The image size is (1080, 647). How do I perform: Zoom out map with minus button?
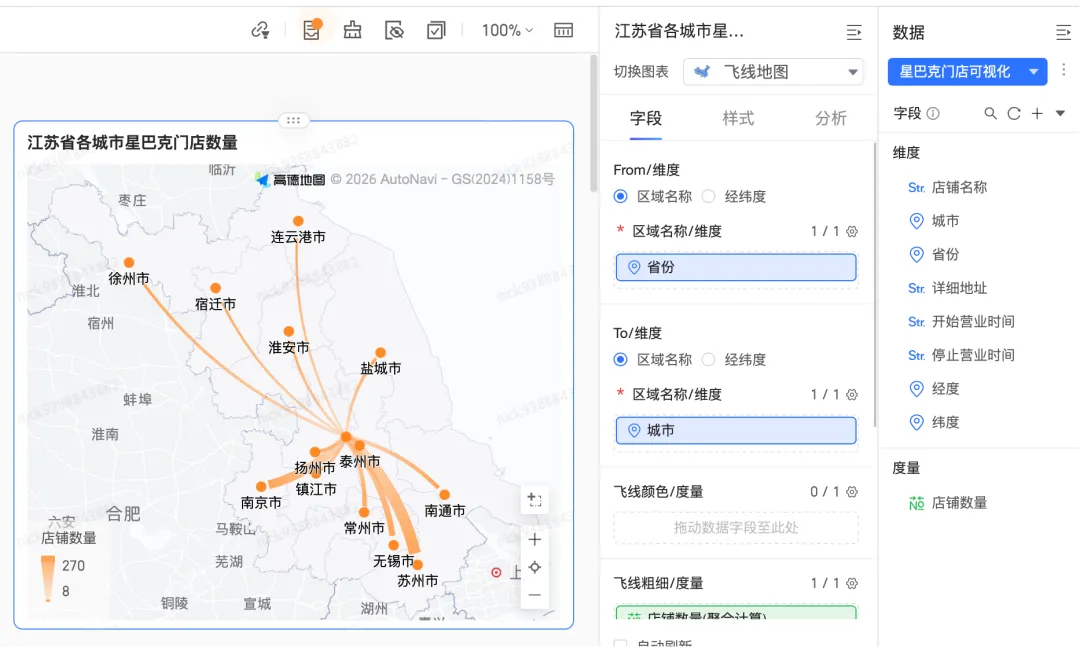pos(534,595)
